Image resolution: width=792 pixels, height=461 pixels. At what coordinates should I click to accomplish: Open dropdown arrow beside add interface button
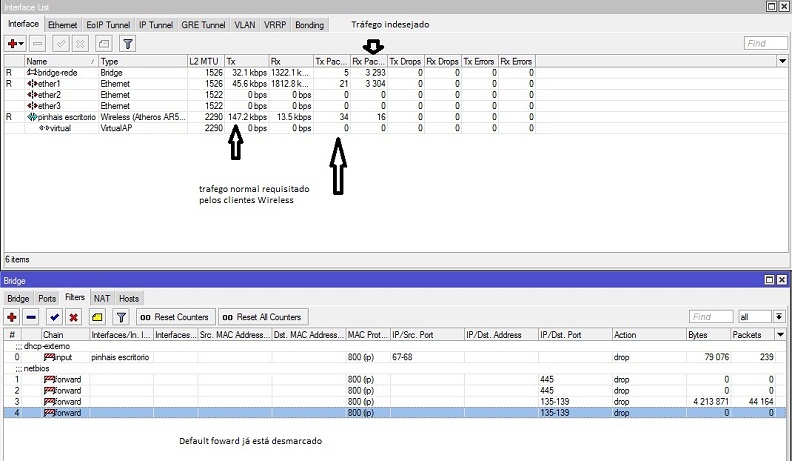click(x=21, y=44)
